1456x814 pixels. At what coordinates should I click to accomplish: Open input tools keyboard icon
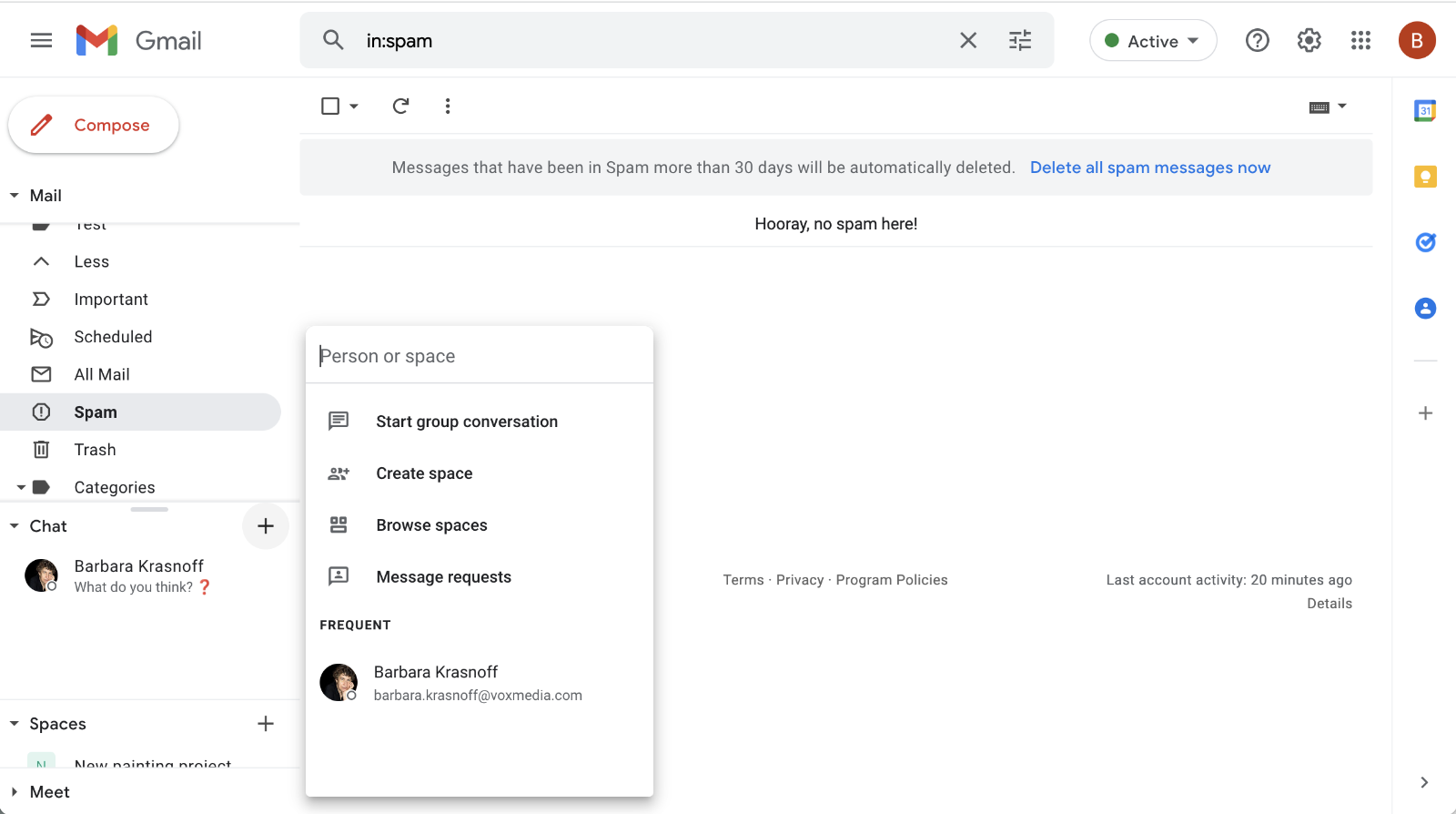(1319, 107)
